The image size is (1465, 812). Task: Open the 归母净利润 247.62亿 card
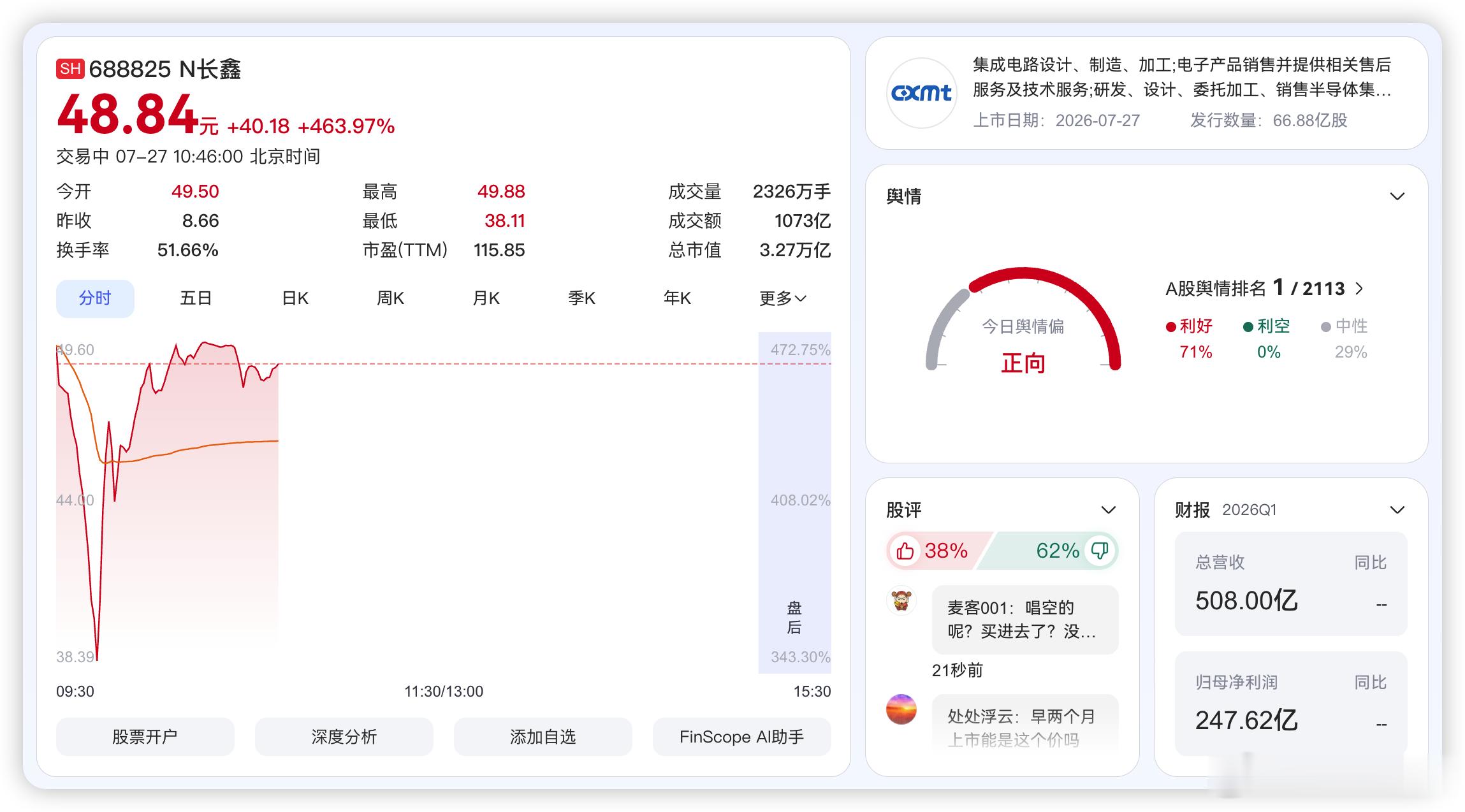(x=1291, y=704)
